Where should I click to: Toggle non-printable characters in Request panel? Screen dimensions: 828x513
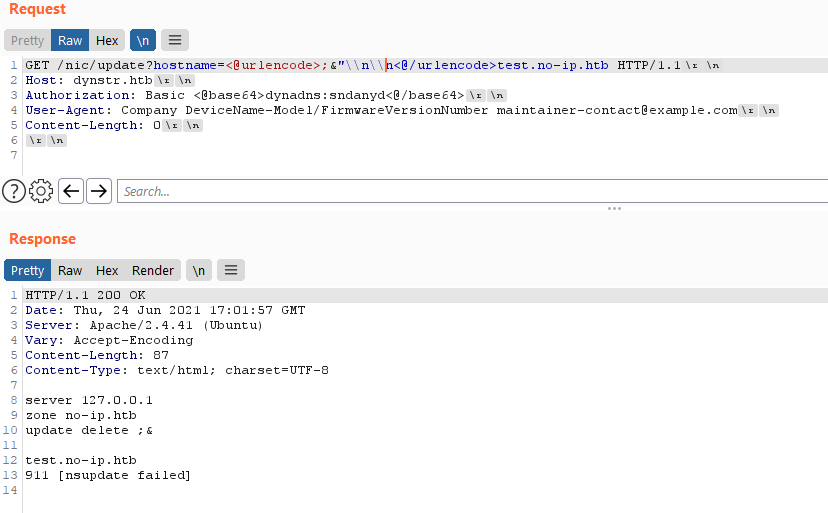point(143,41)
